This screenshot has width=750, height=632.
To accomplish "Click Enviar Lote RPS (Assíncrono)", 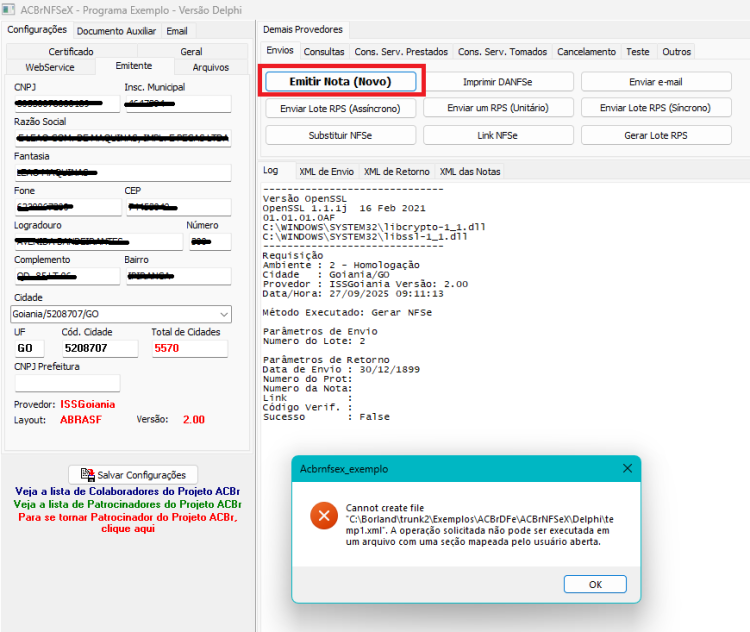I will [x=341, y=109].
